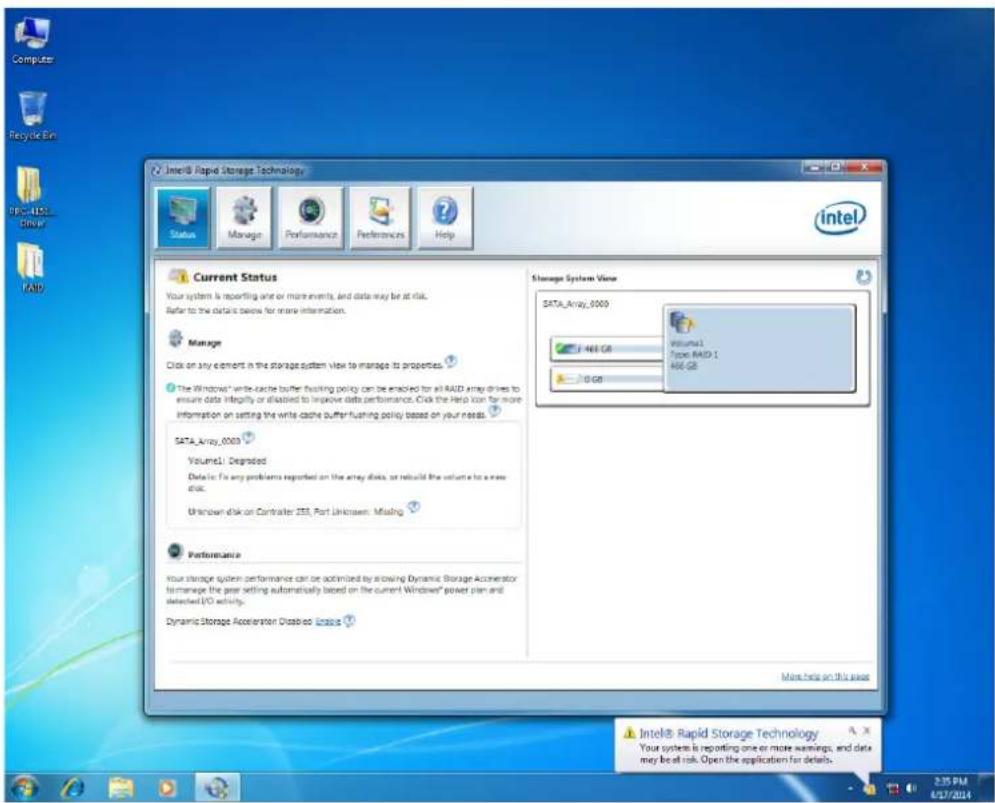Viewport: 995px width, 803px height.
Task: Click help icon next to Missing disk status
Action: (414, 507)
